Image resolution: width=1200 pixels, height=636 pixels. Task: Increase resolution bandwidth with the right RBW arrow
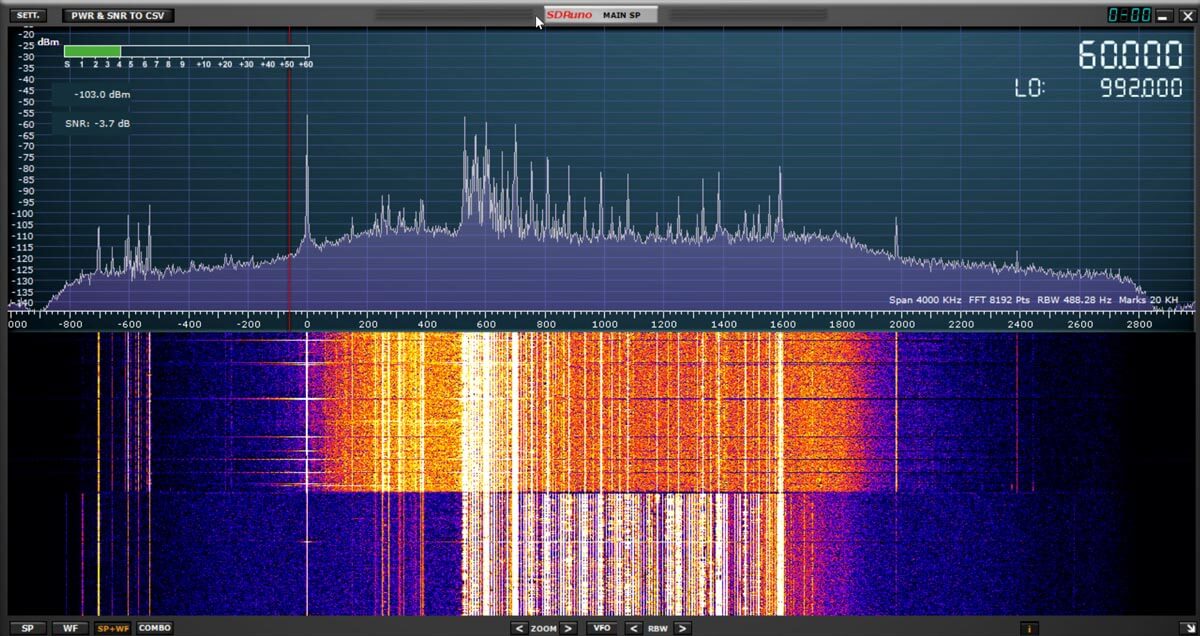(683, 628)
